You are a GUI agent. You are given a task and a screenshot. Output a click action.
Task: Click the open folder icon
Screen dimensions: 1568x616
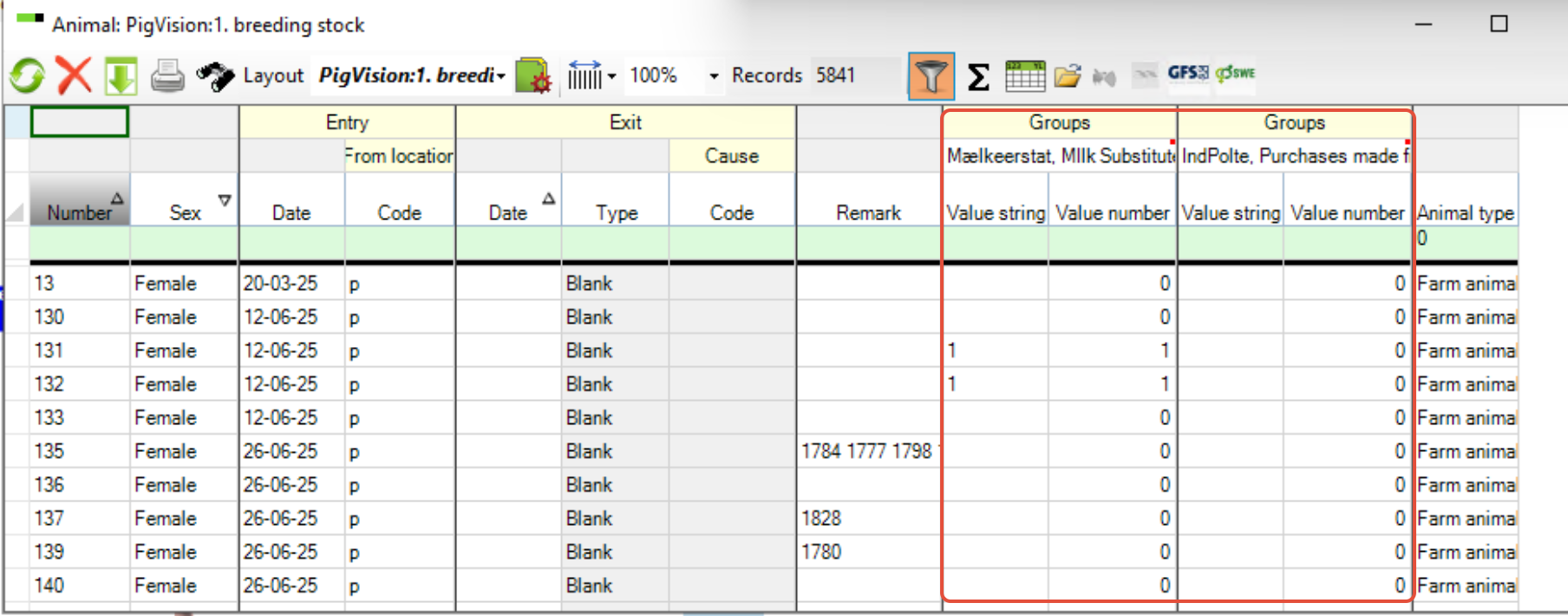[x=1068, y=76]
